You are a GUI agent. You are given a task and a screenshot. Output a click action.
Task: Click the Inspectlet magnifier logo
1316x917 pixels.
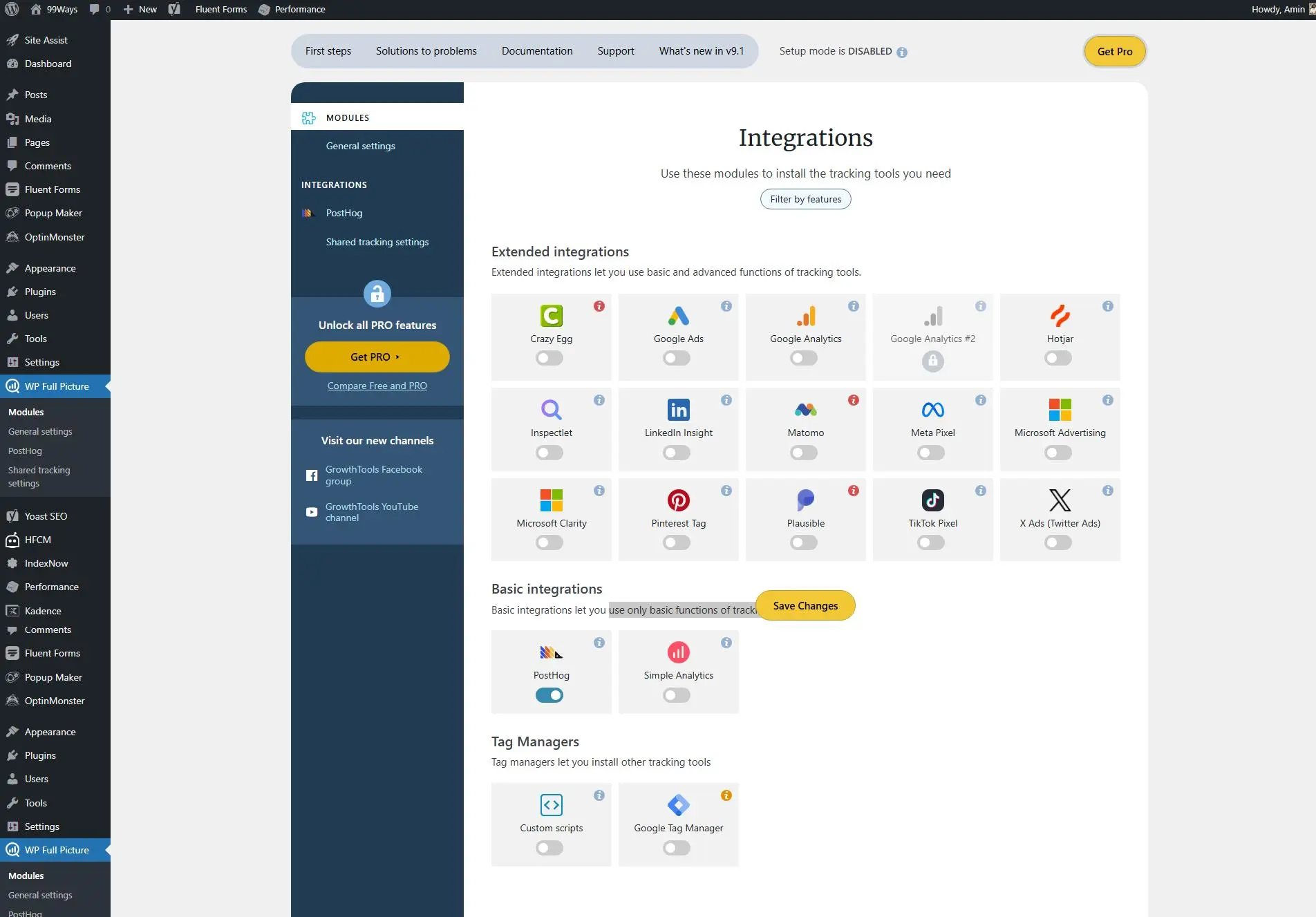coord(551,410)
